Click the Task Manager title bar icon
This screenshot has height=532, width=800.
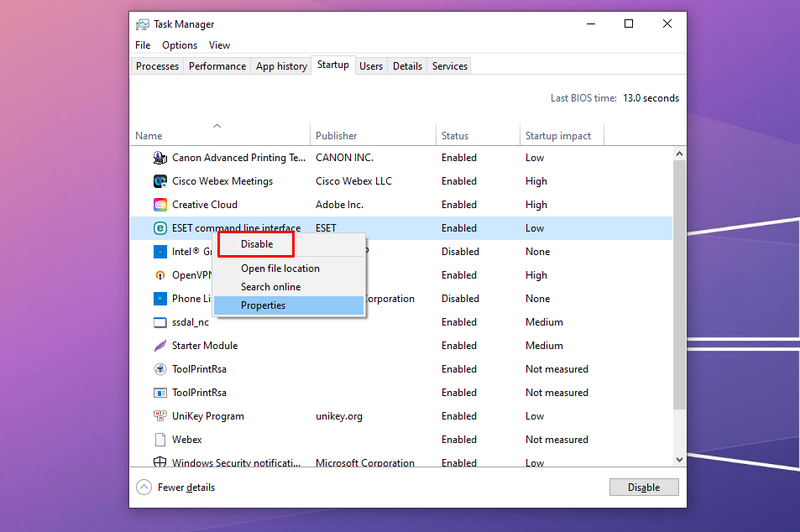coord(142,24)
